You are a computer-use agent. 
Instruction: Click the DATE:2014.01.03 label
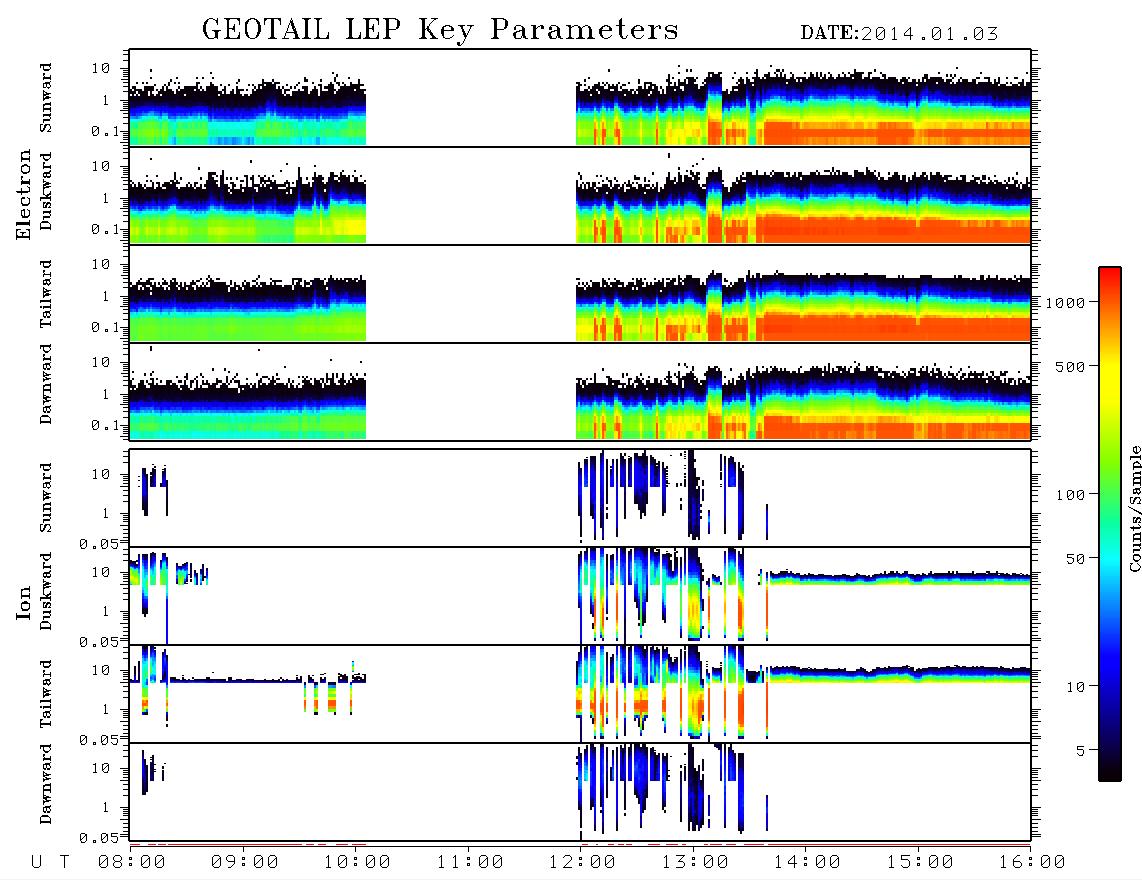coord(899,34)
